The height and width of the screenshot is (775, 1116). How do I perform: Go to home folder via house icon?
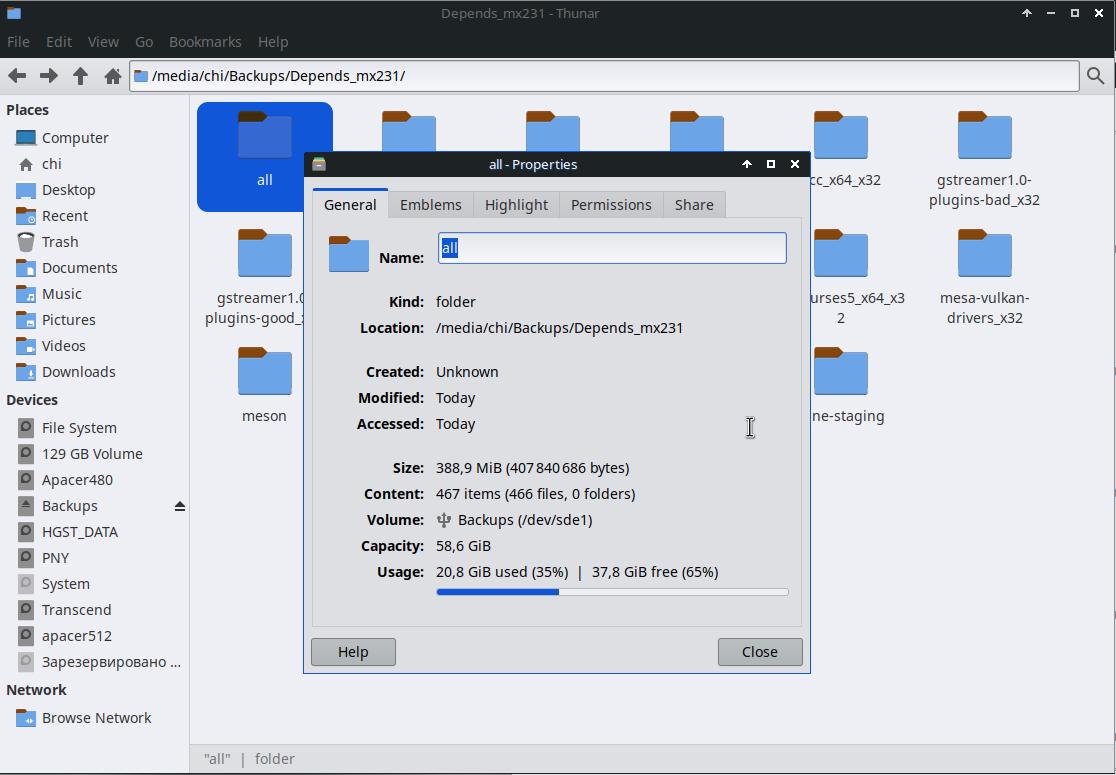click(x=112, y=75)
